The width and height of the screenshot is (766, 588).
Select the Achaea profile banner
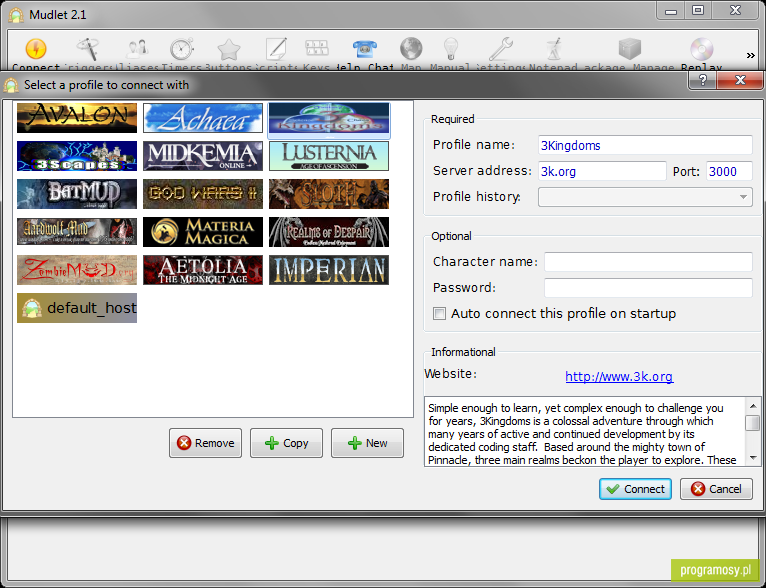click(203, 118)
